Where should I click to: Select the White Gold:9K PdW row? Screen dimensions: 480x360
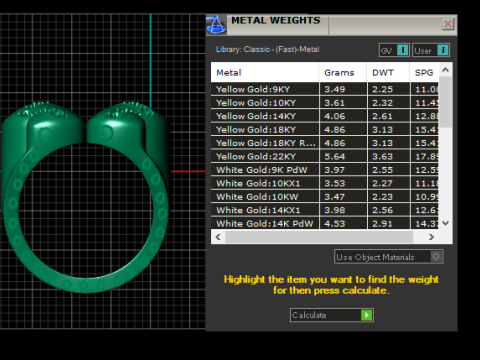coord(325,170)
